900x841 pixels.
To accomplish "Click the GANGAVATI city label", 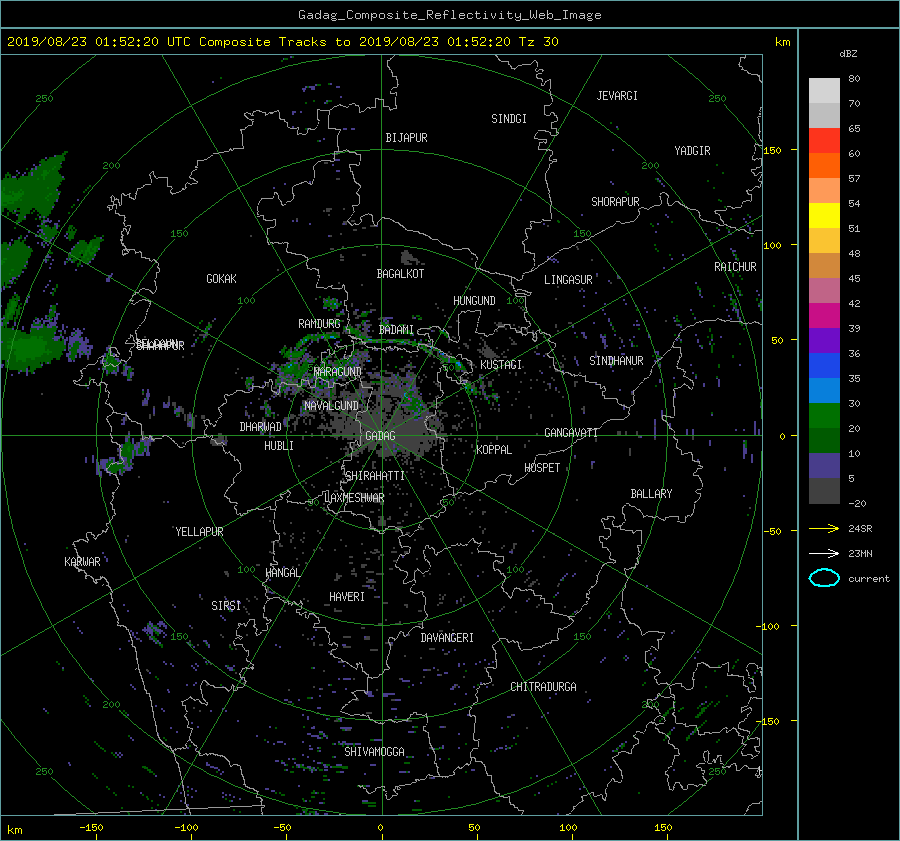I will coord(571,433).
